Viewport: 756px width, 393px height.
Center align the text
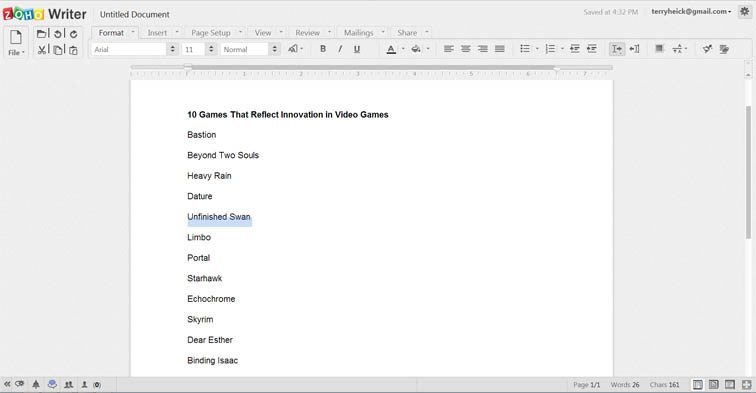click(465, 49)
